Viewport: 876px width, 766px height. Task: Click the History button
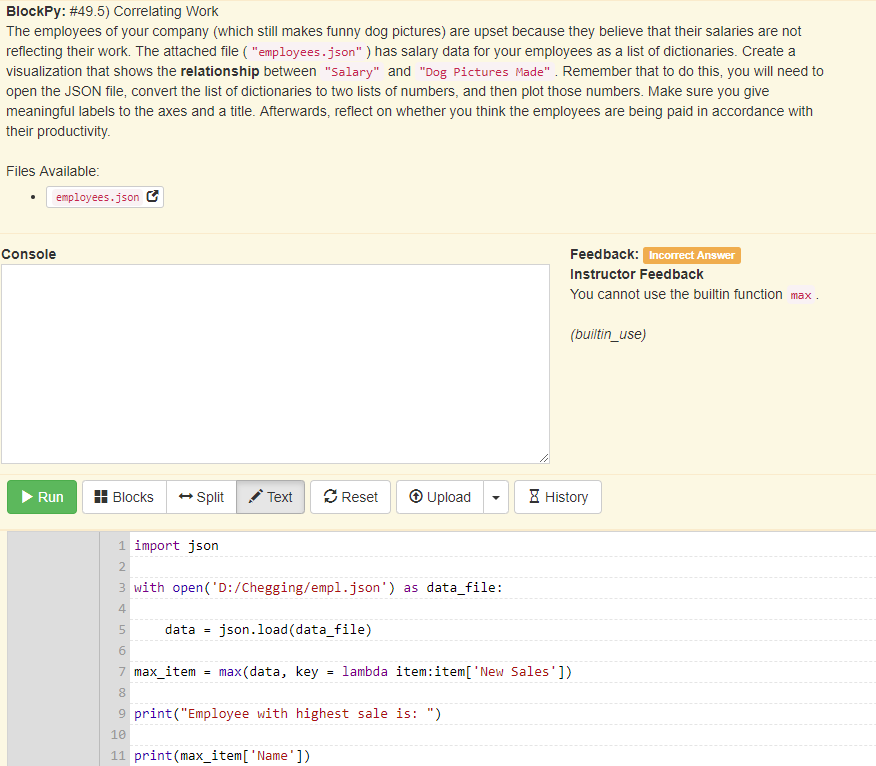557,497
